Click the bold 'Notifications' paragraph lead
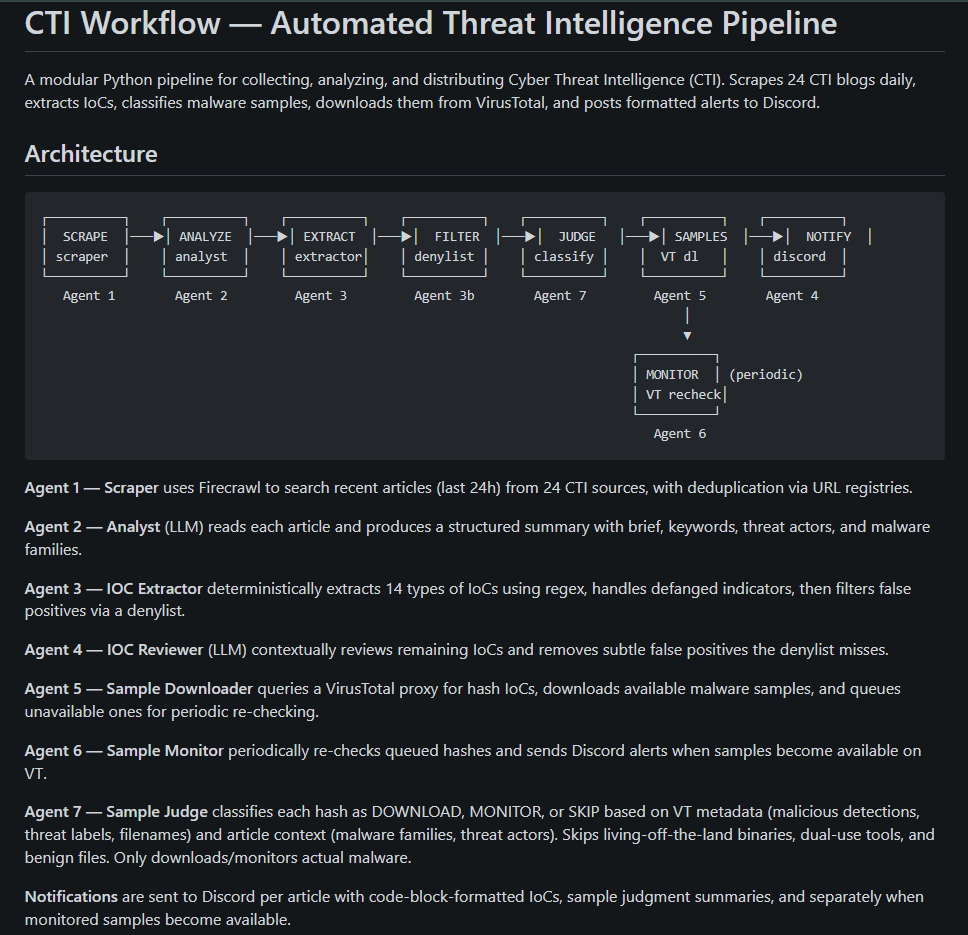Viewport: 968px width, 935px height. tap(71, 896)
